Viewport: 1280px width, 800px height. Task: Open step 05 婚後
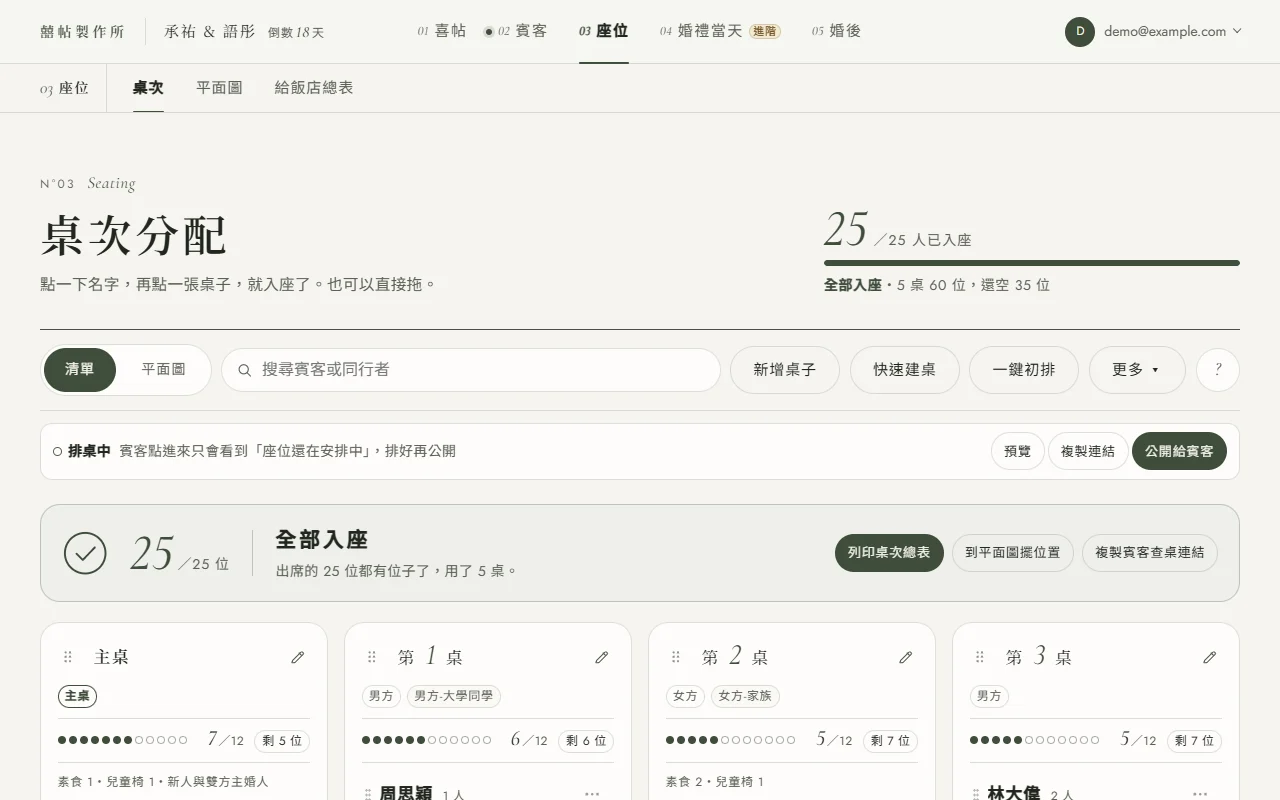coord(836,31)
